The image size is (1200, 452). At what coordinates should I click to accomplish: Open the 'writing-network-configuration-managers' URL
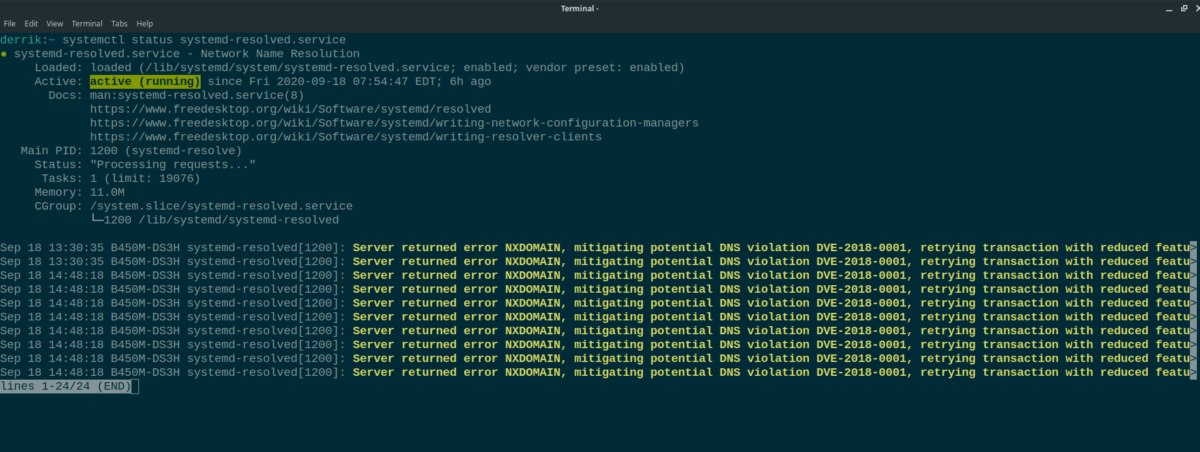[x=394, y=123]
